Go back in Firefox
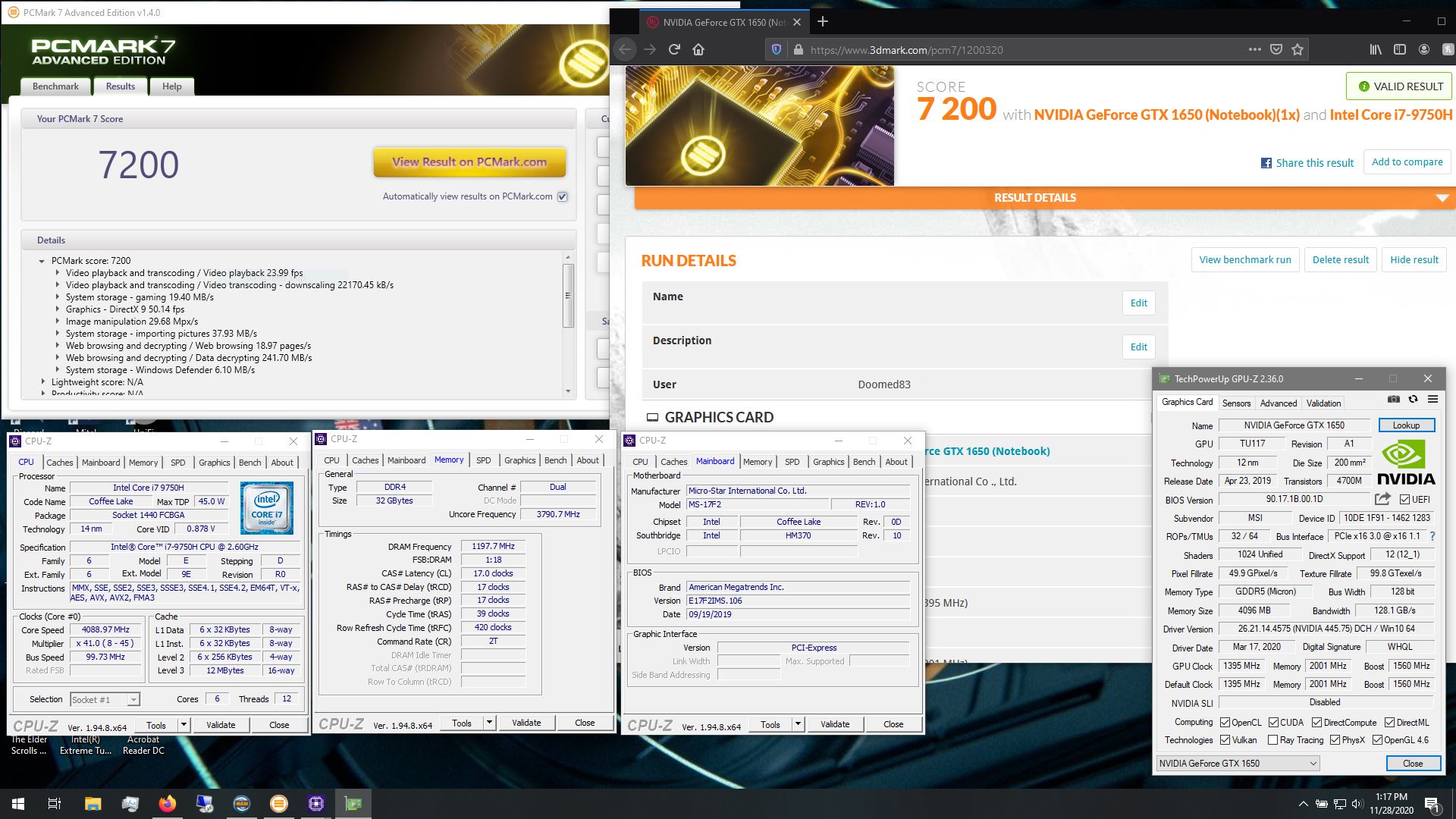The width and height of the screenshot is (1456, 819). point(625,49)
